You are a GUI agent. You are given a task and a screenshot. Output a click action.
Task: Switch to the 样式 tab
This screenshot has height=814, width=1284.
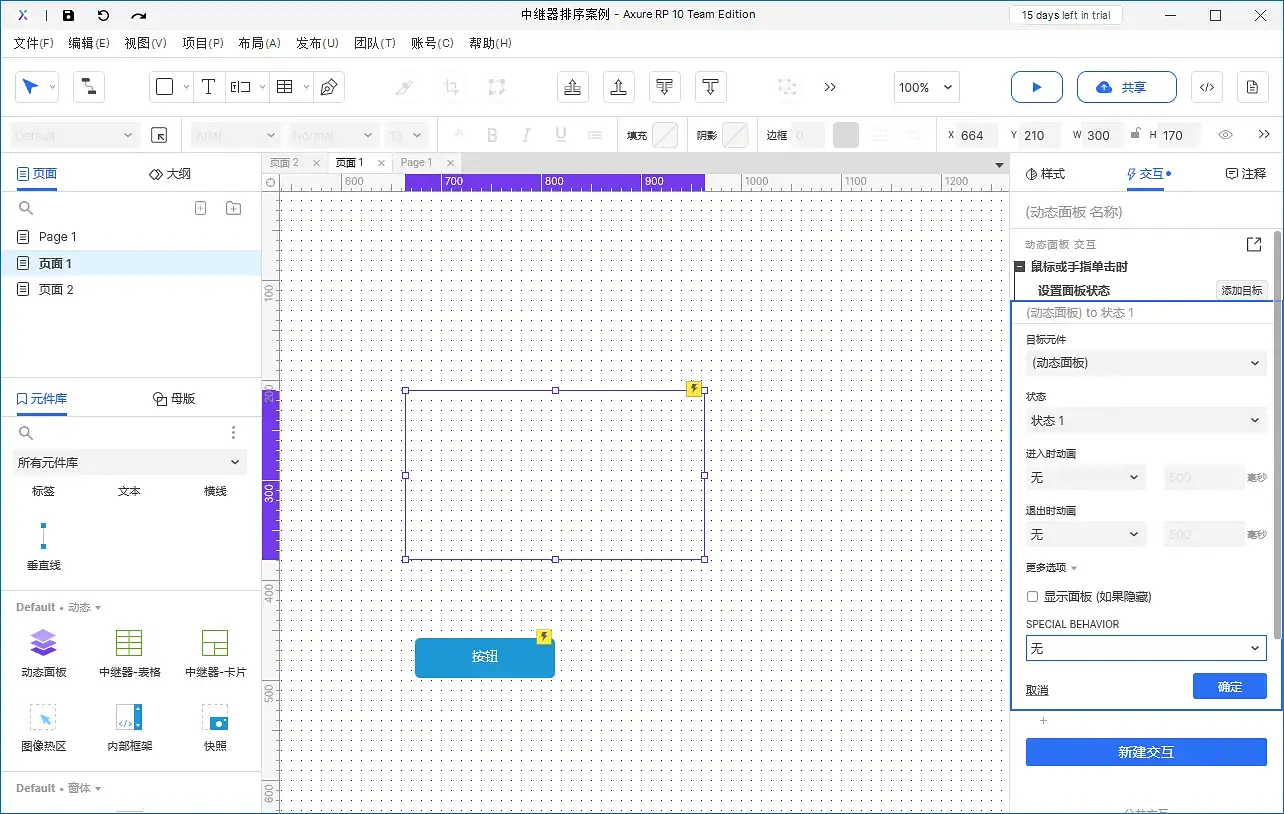click(1046, 174)
